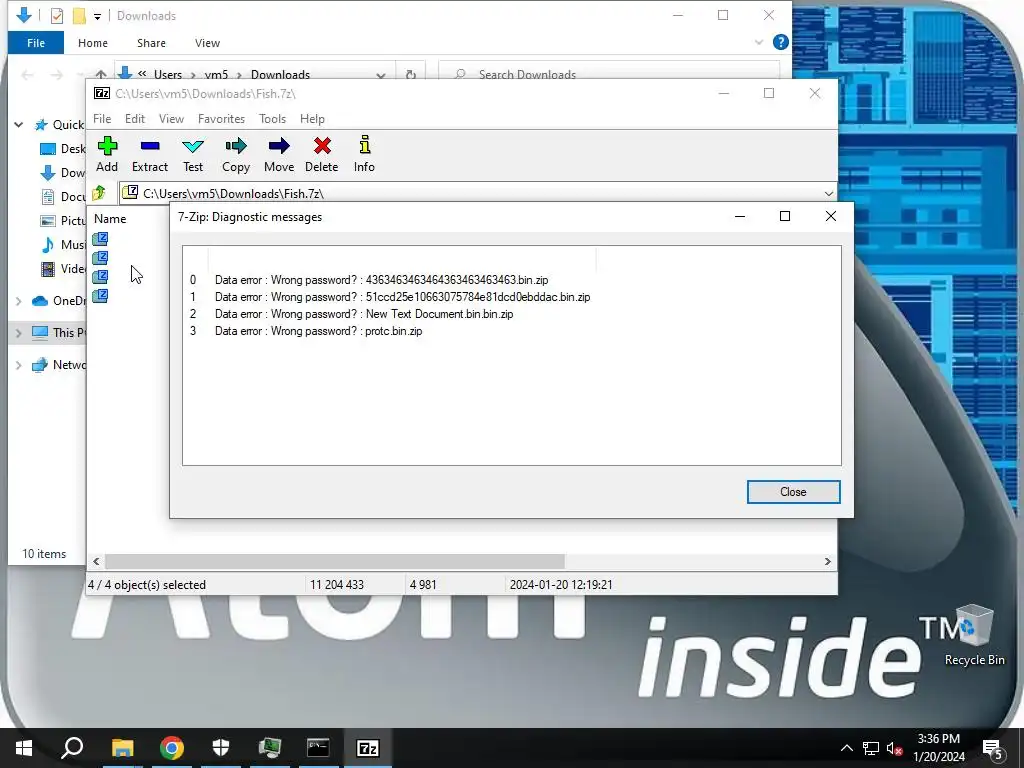
Task: Expand the 7-Zip address path dropdown
Action: coord(829,193)
